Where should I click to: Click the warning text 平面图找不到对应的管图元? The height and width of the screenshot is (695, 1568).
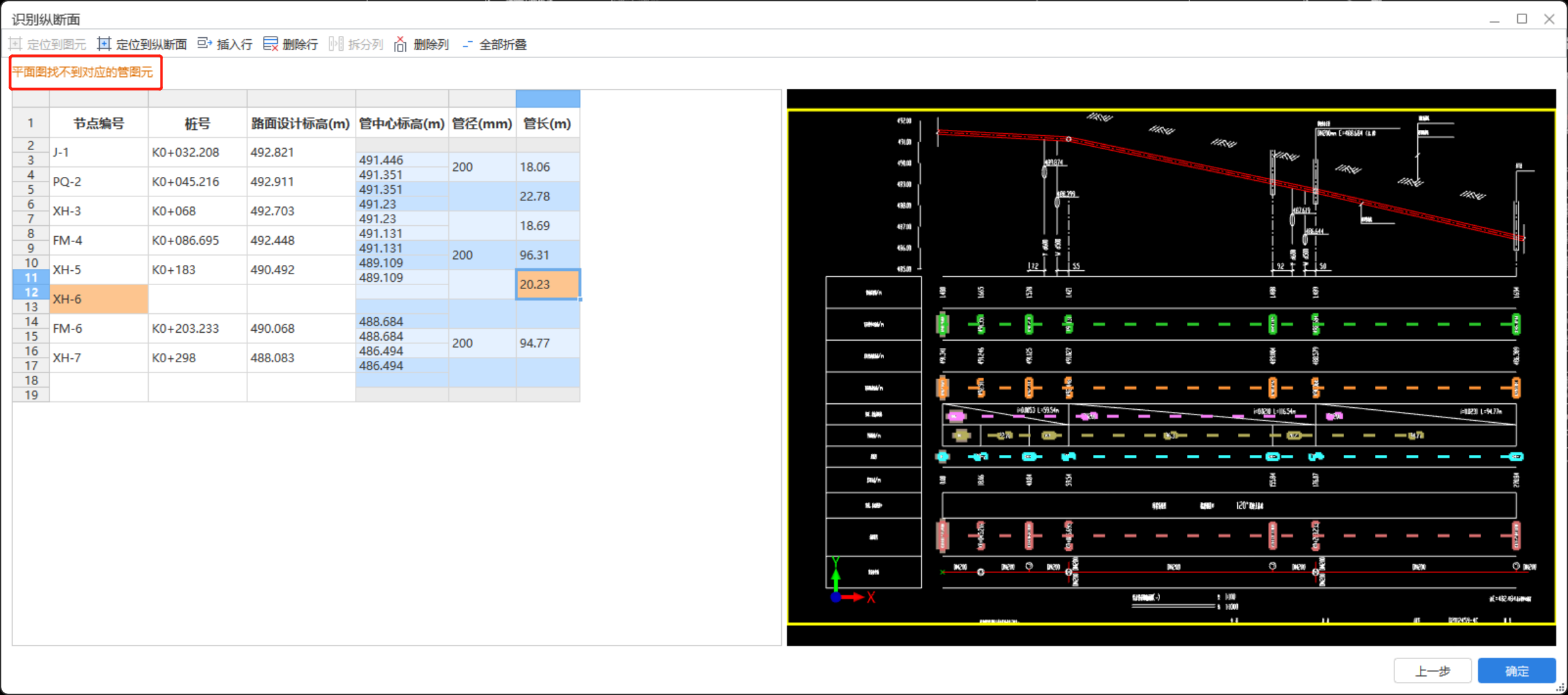(83, 72)
